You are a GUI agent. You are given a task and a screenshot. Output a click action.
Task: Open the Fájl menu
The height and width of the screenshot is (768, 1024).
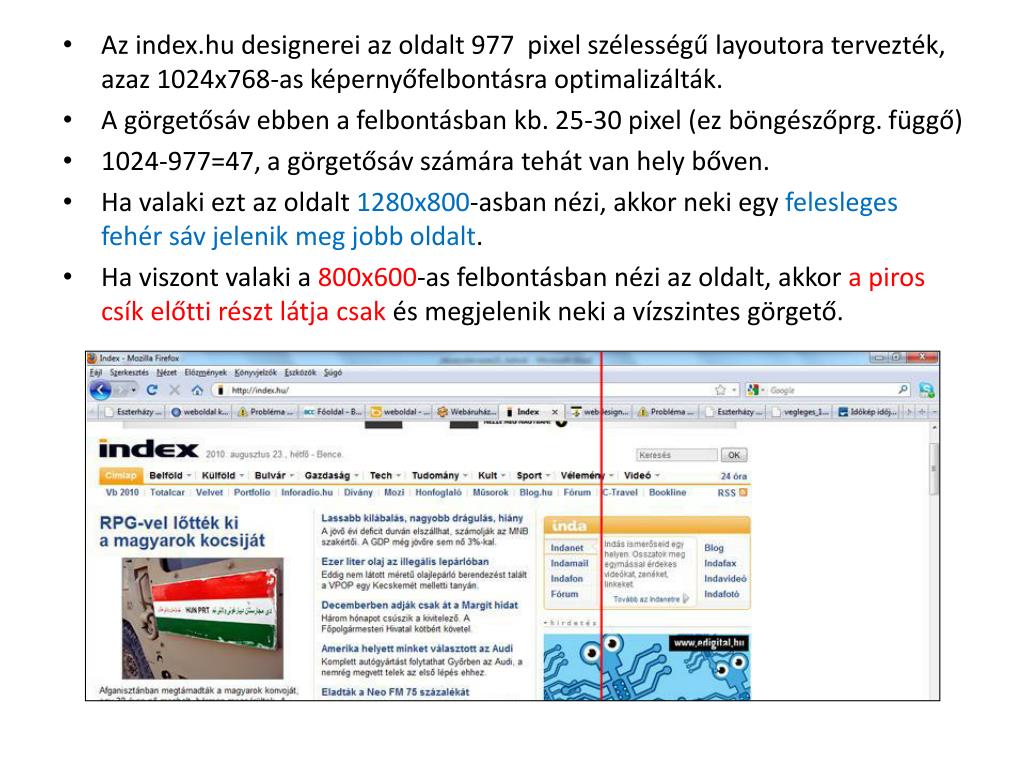pyautogui.click(x=96, y=373)
